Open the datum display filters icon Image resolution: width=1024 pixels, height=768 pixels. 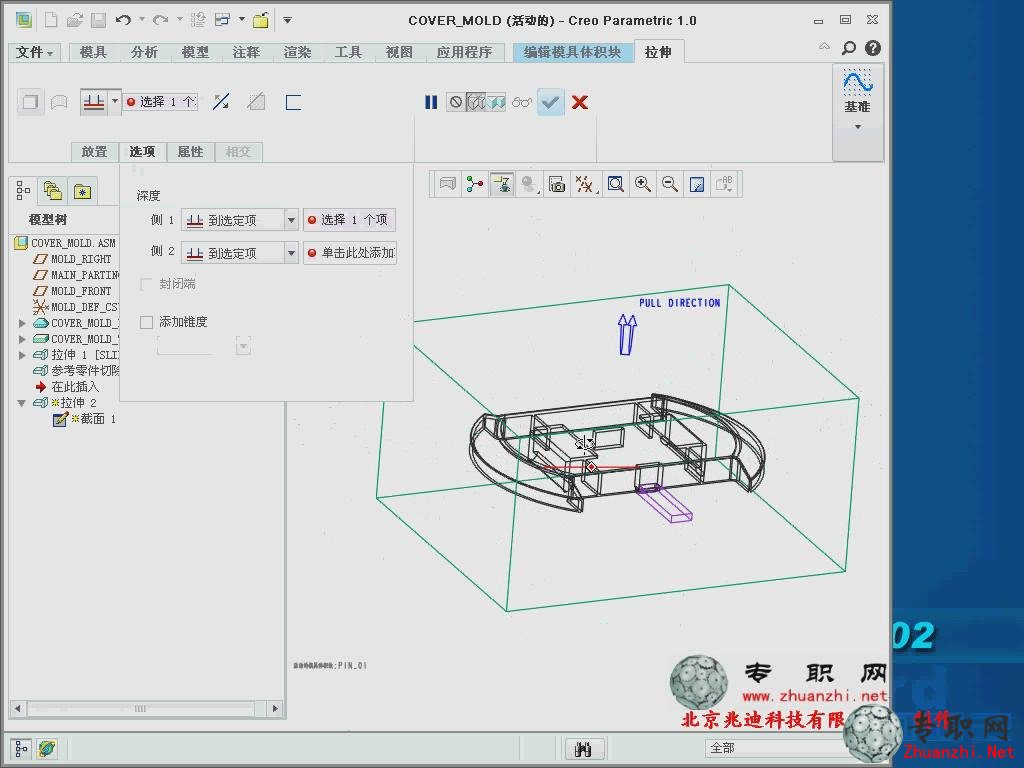tap(585, 184)
